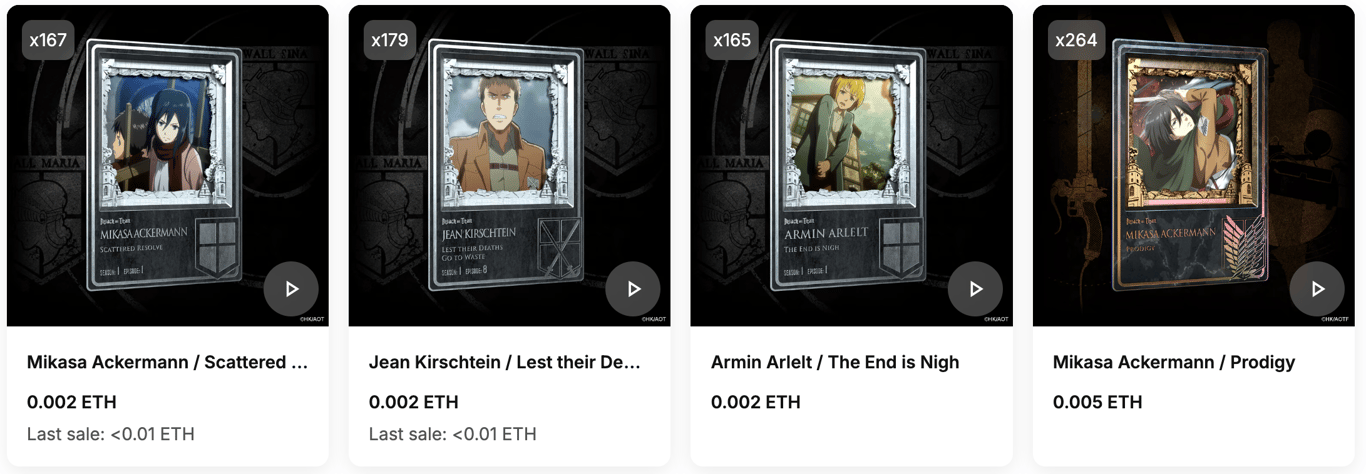Play the Mikasa Ackermann Scattered Resolve card video
The width and height of the screenshot is (1366, 474).
click(x=291, y=289)
